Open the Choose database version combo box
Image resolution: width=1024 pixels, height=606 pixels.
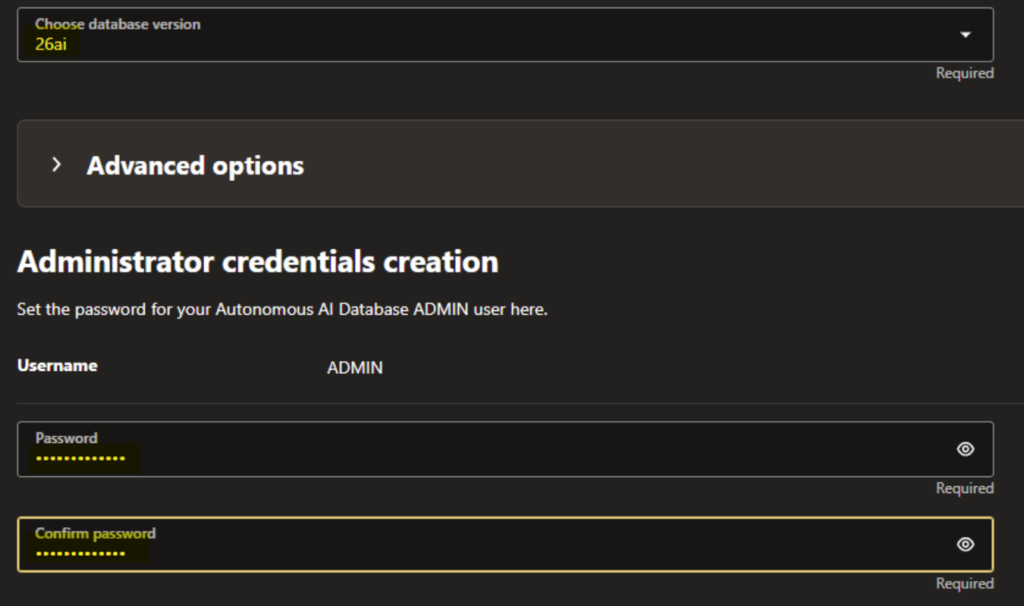[500, 35]
